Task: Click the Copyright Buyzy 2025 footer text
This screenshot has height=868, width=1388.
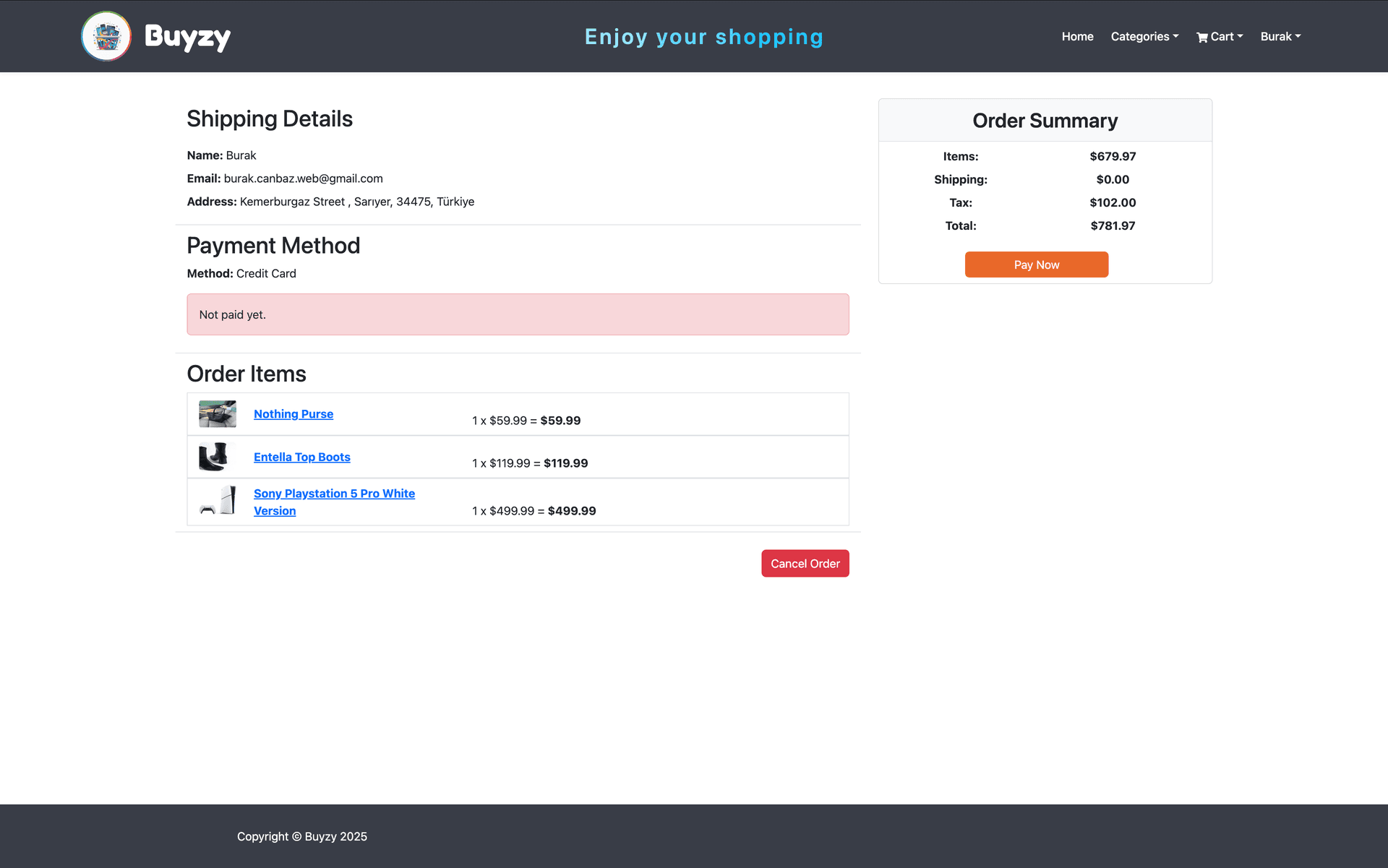Action: [301, 836]
